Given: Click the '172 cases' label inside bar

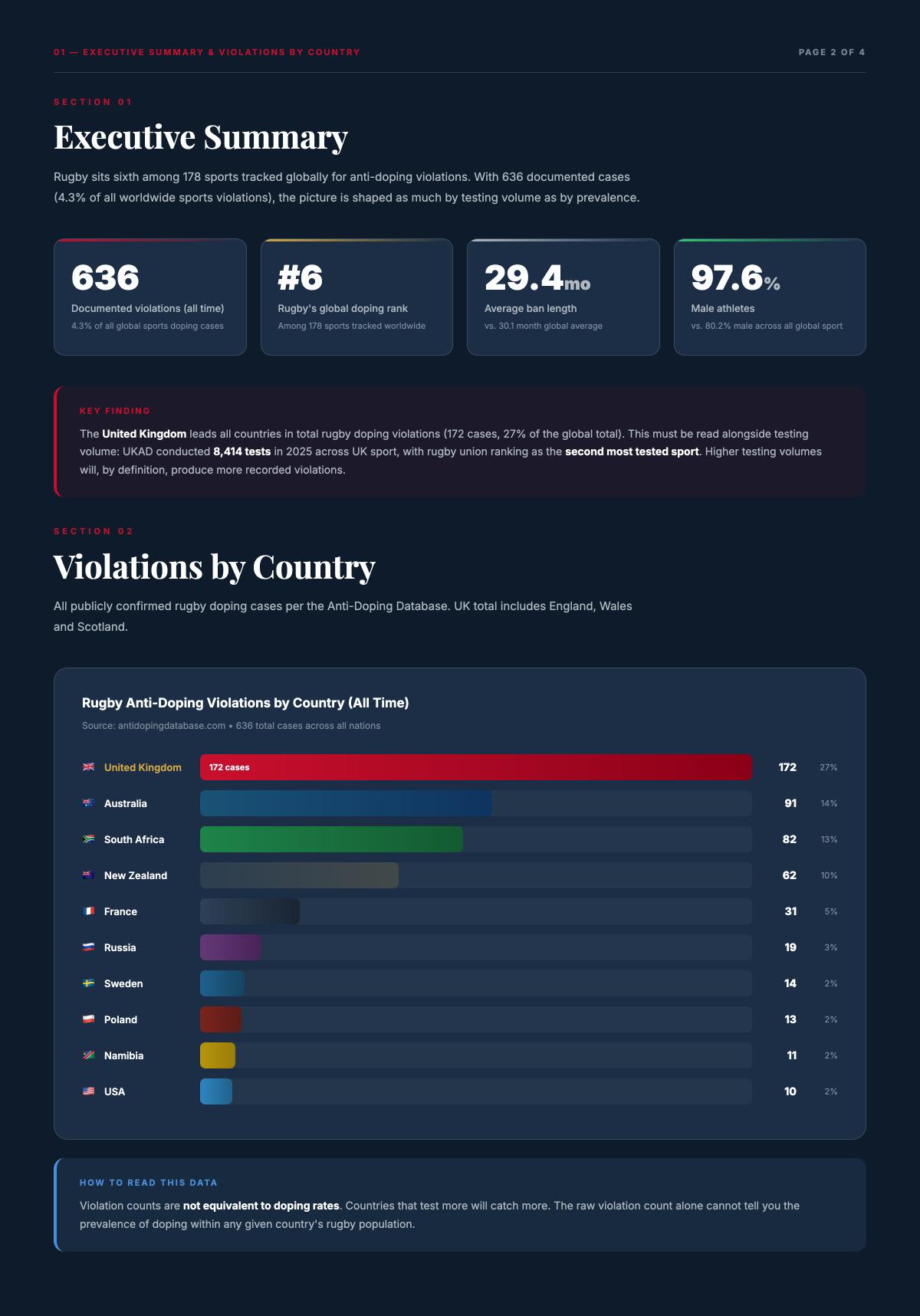Looking at the screenshot, I should point(229,767).
